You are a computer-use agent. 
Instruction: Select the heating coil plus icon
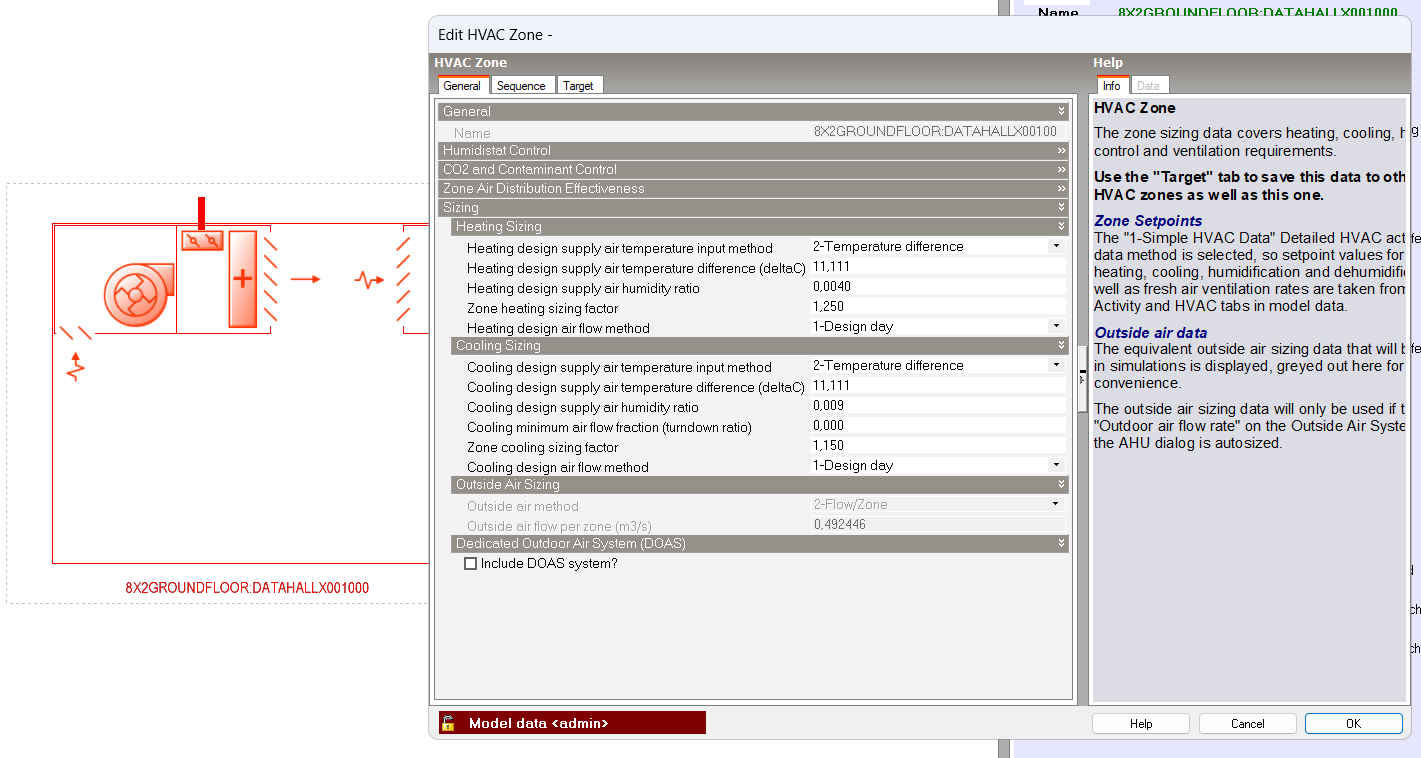242,279
